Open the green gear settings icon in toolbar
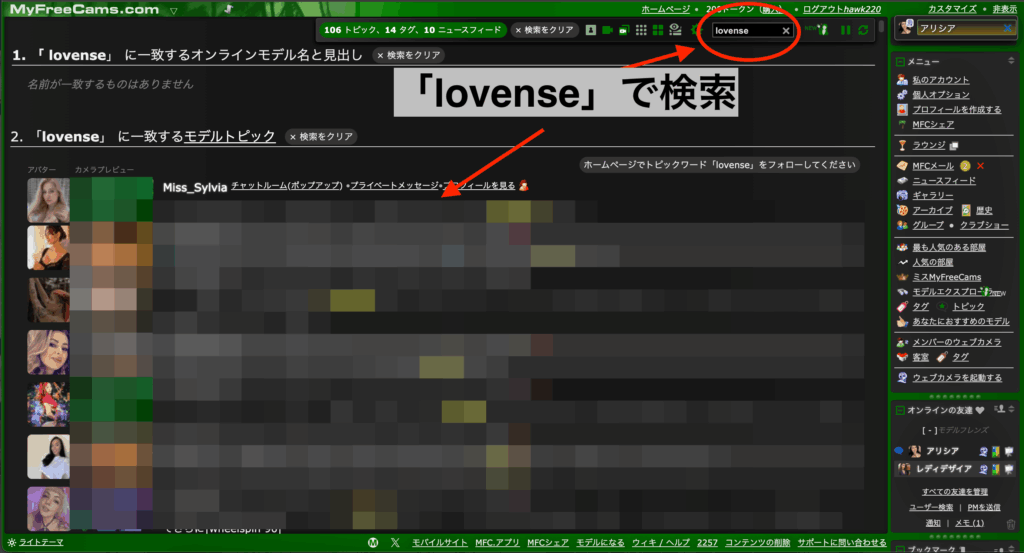 696,30
